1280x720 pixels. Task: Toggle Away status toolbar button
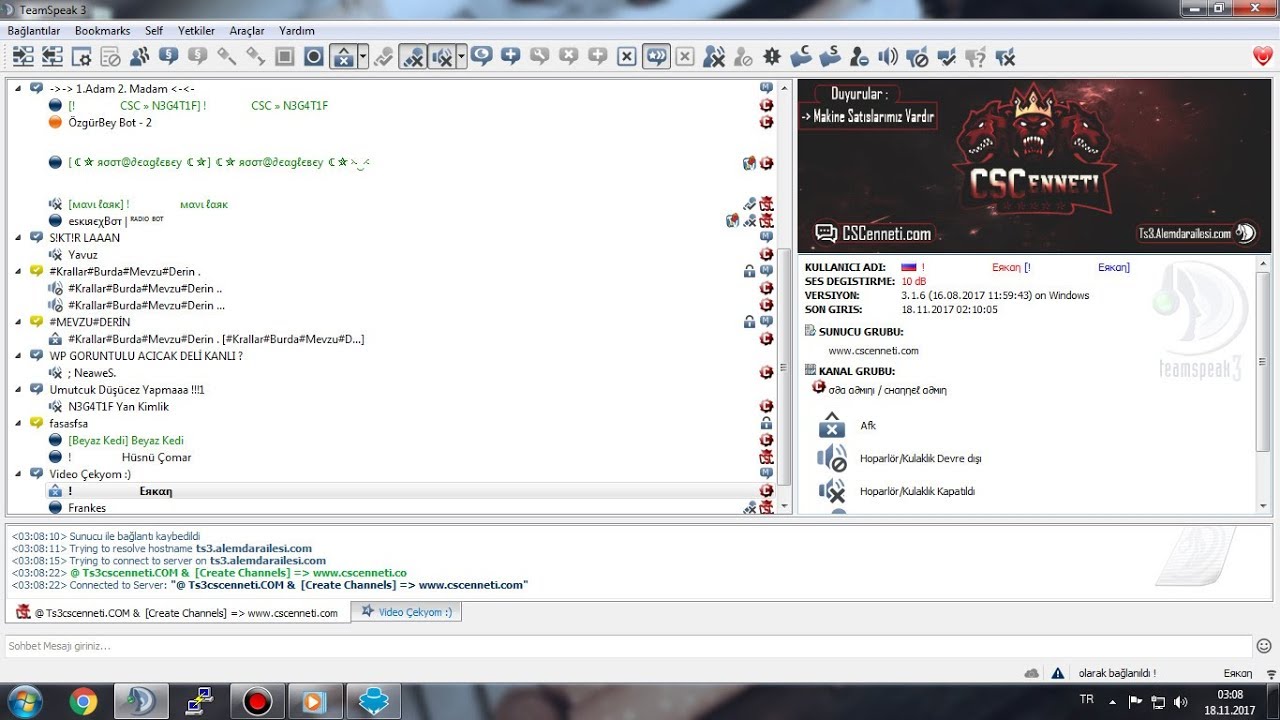[x=343, y=57]
